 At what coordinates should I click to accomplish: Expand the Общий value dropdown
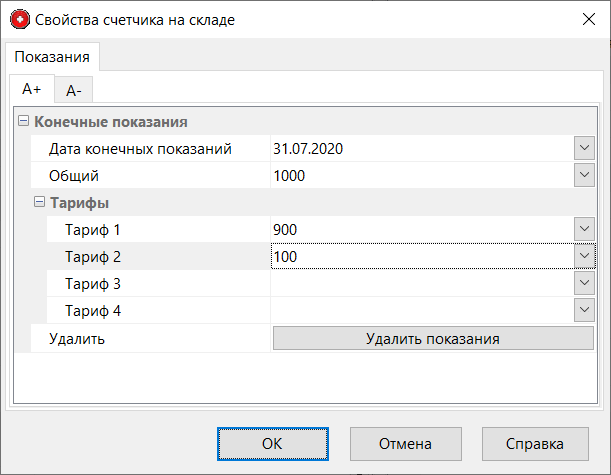pyautogui.click(x=585, y=176)
